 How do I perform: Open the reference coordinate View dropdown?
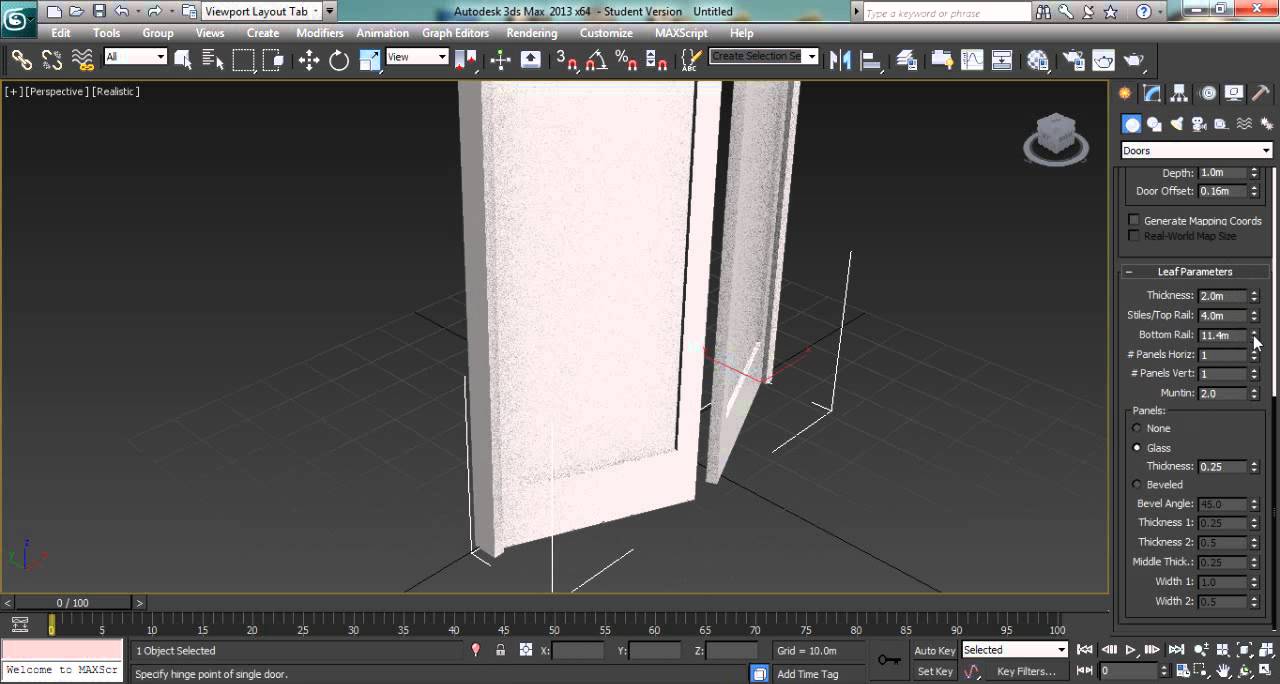pyautogui.click(x=416, y=57)
